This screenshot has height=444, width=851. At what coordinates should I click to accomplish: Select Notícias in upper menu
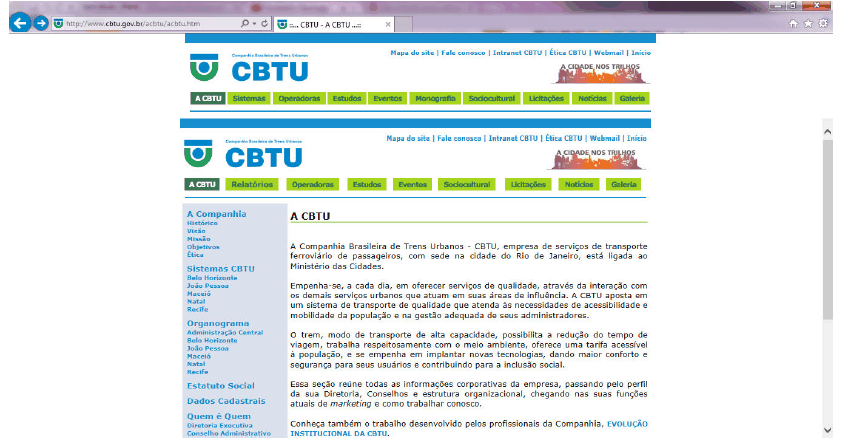coord(592,98)
